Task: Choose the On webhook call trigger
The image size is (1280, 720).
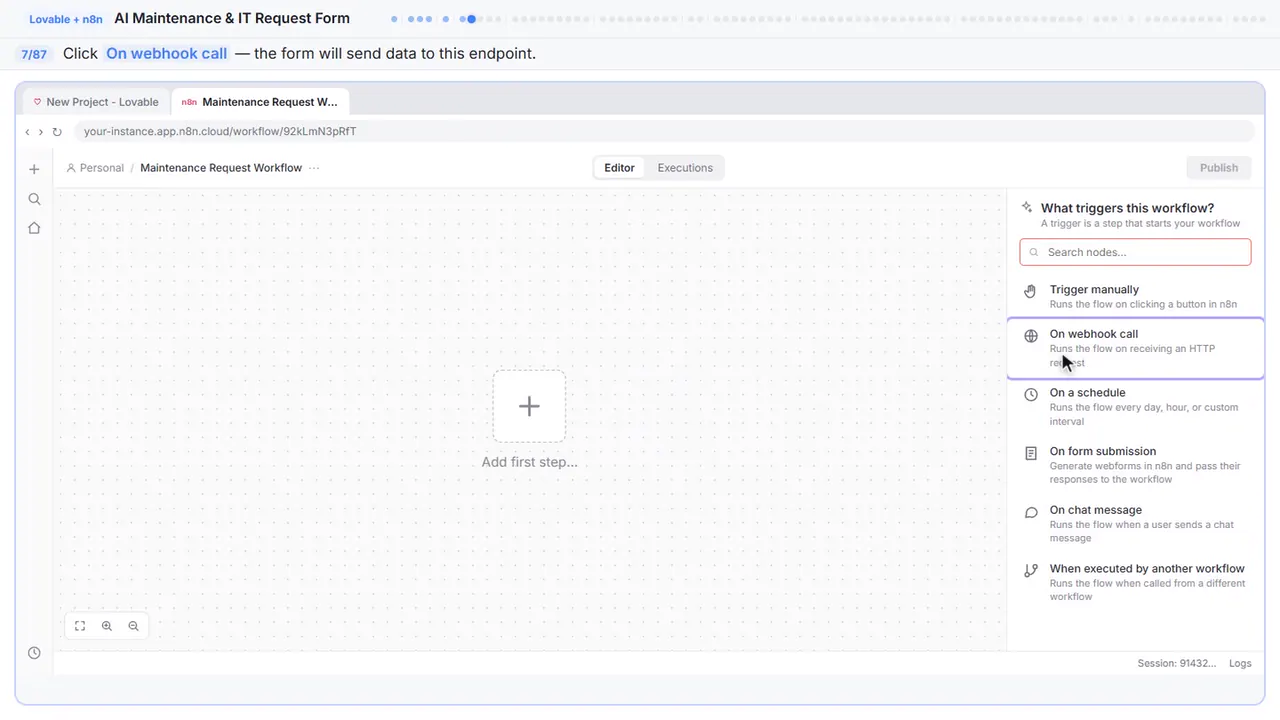Action: point(1136,348)
